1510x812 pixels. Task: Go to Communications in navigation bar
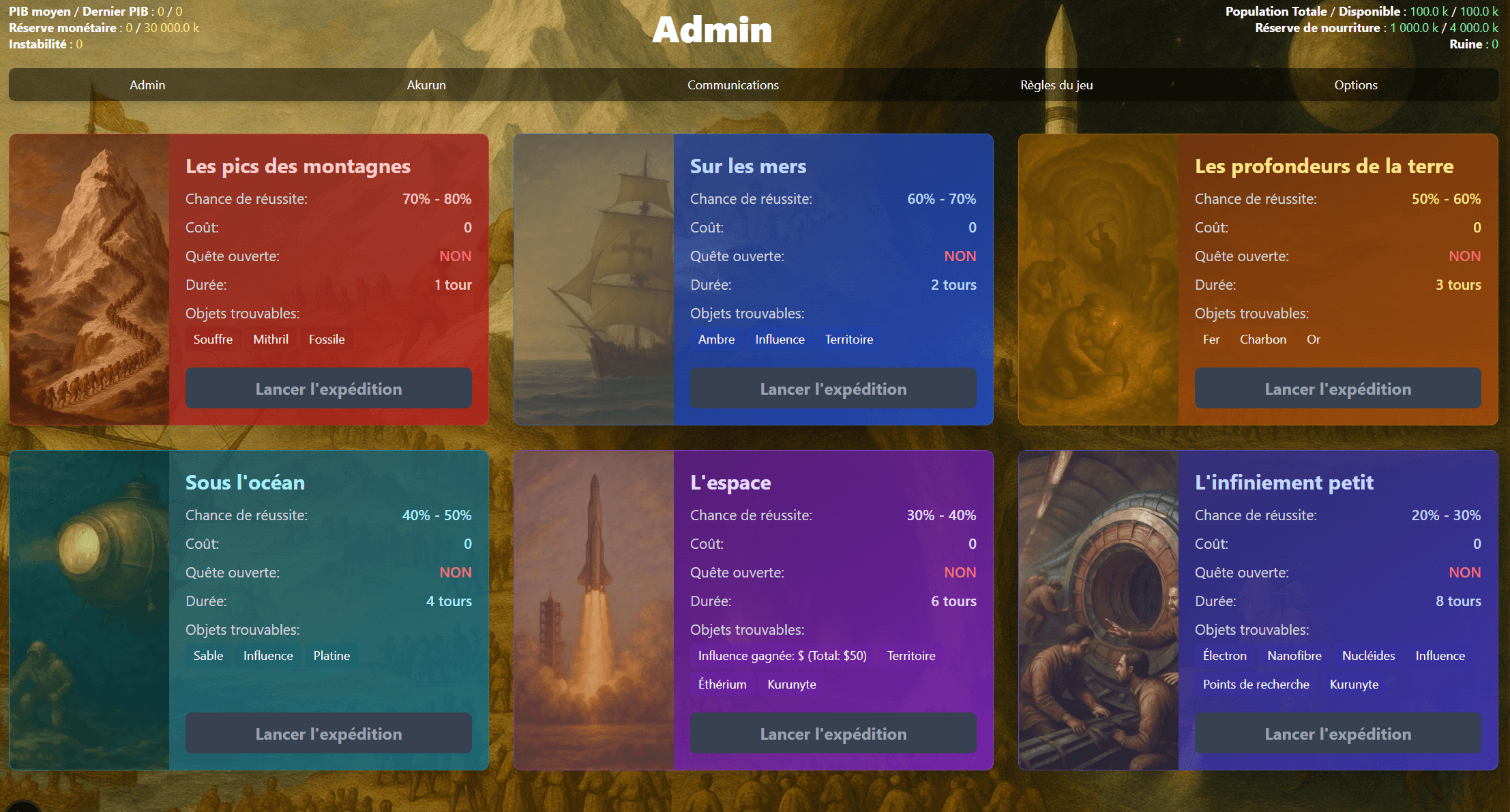[x=732, y=85]
